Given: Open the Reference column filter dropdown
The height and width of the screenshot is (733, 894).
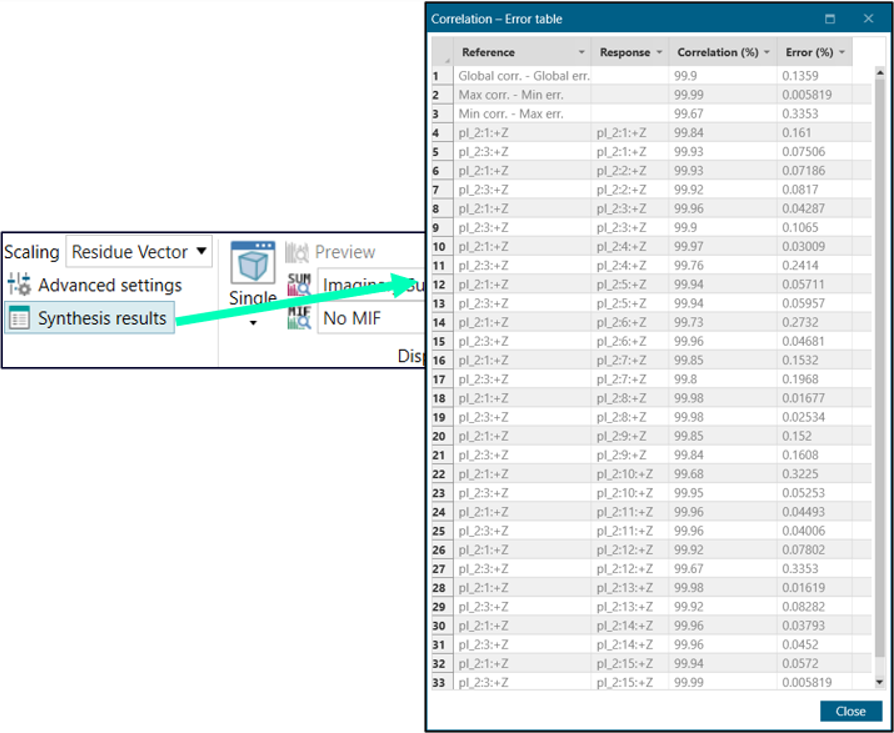Looking at the screenshot, I should 581,53.
